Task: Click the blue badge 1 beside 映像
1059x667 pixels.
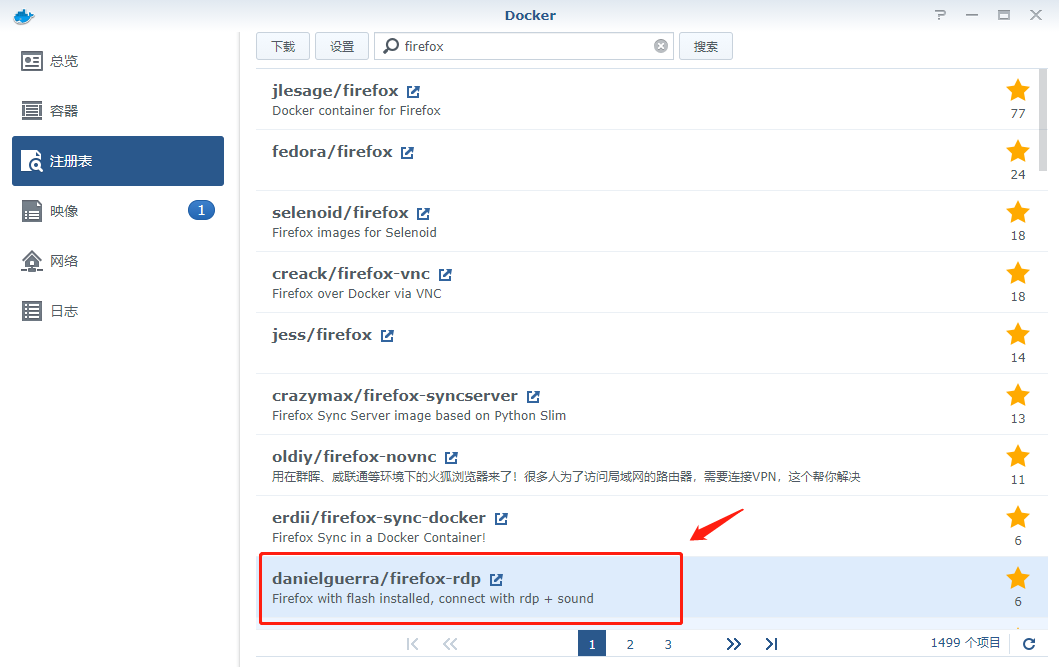Action: (201, 211)
